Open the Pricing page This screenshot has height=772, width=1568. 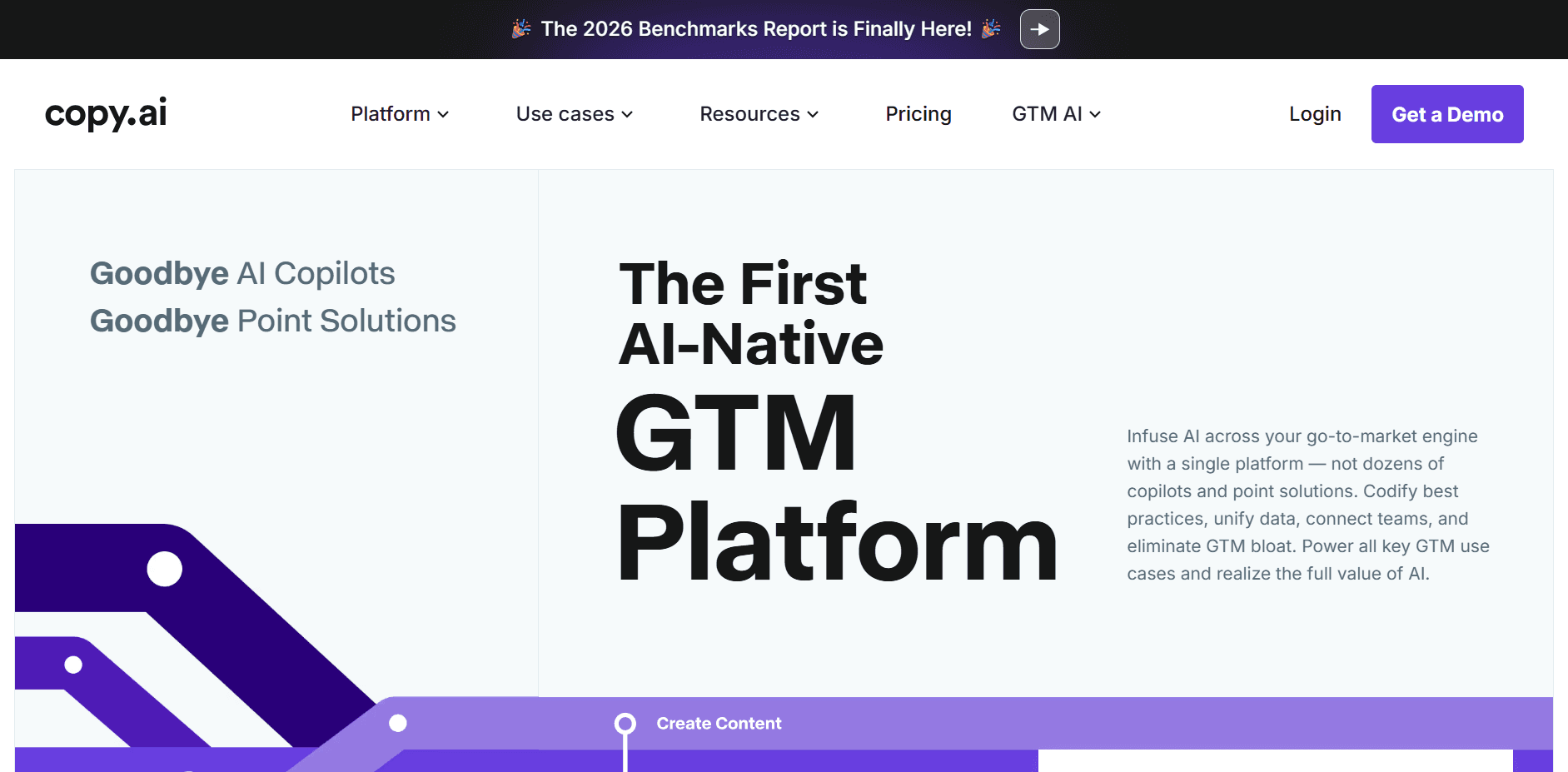click(918, 114)
